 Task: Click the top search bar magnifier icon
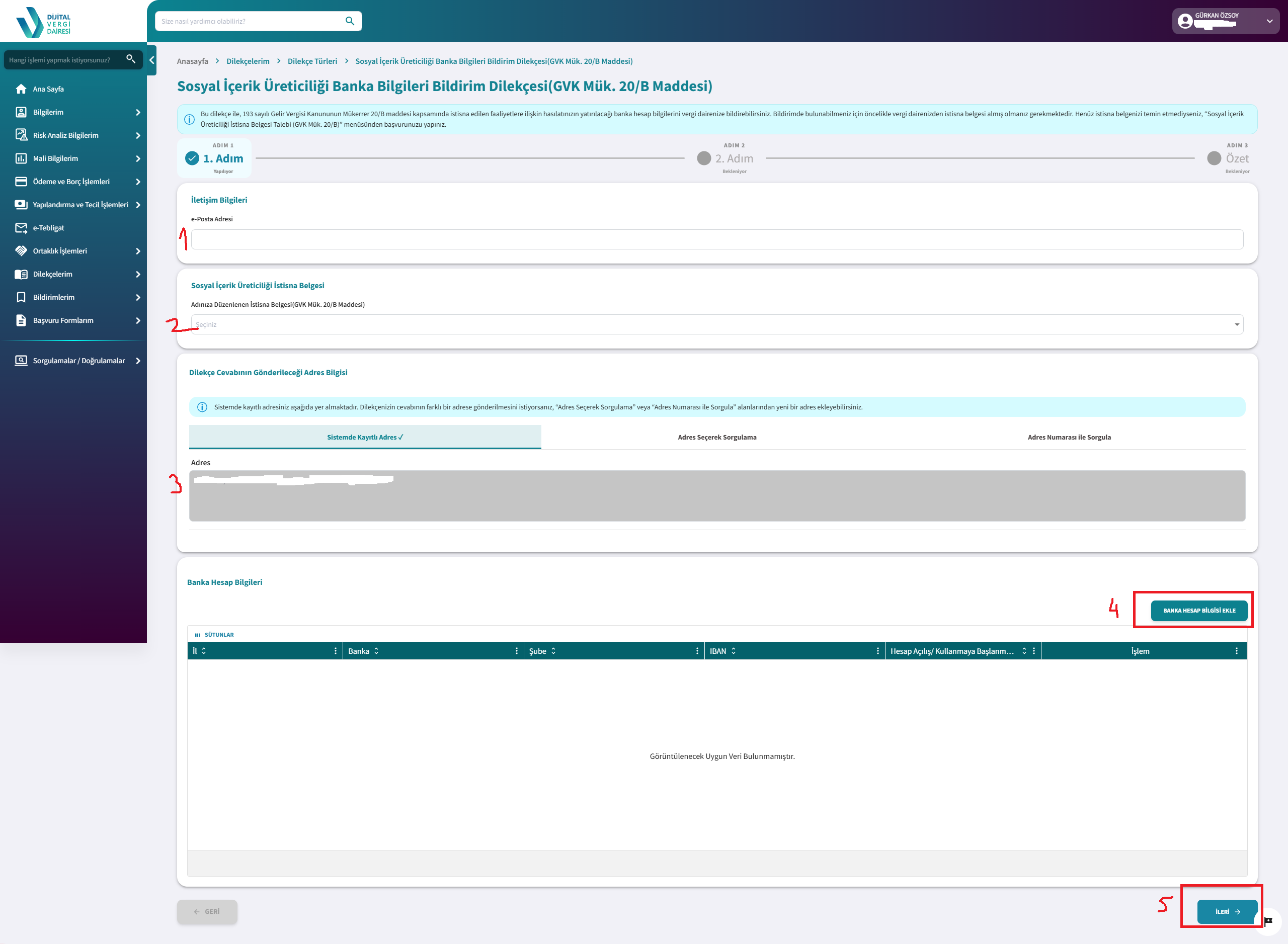click(350, 21)
